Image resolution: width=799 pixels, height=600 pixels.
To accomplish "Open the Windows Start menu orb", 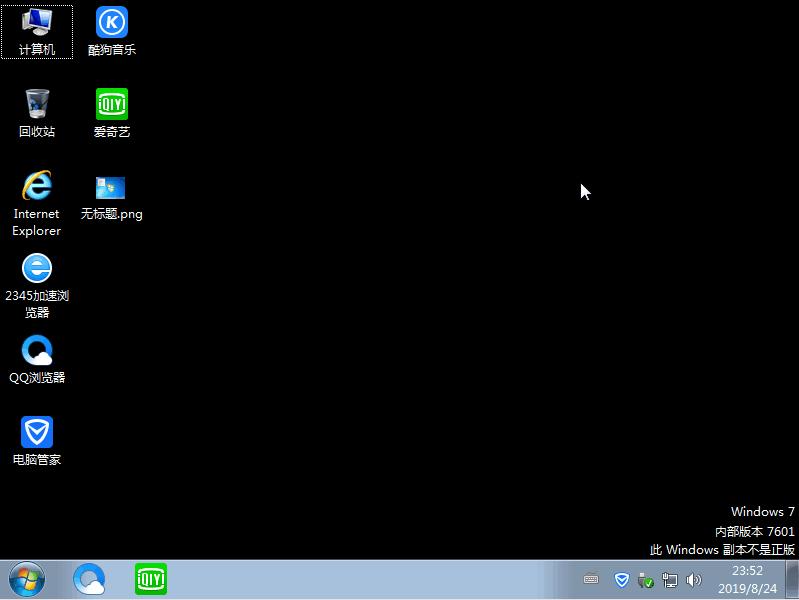I will pos(26,579).
